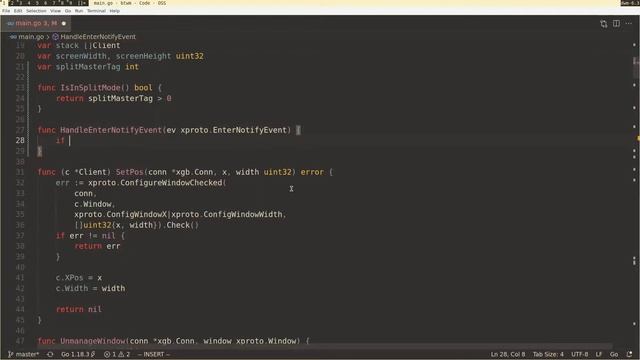Select the main.go editor tab

point(36,23)
